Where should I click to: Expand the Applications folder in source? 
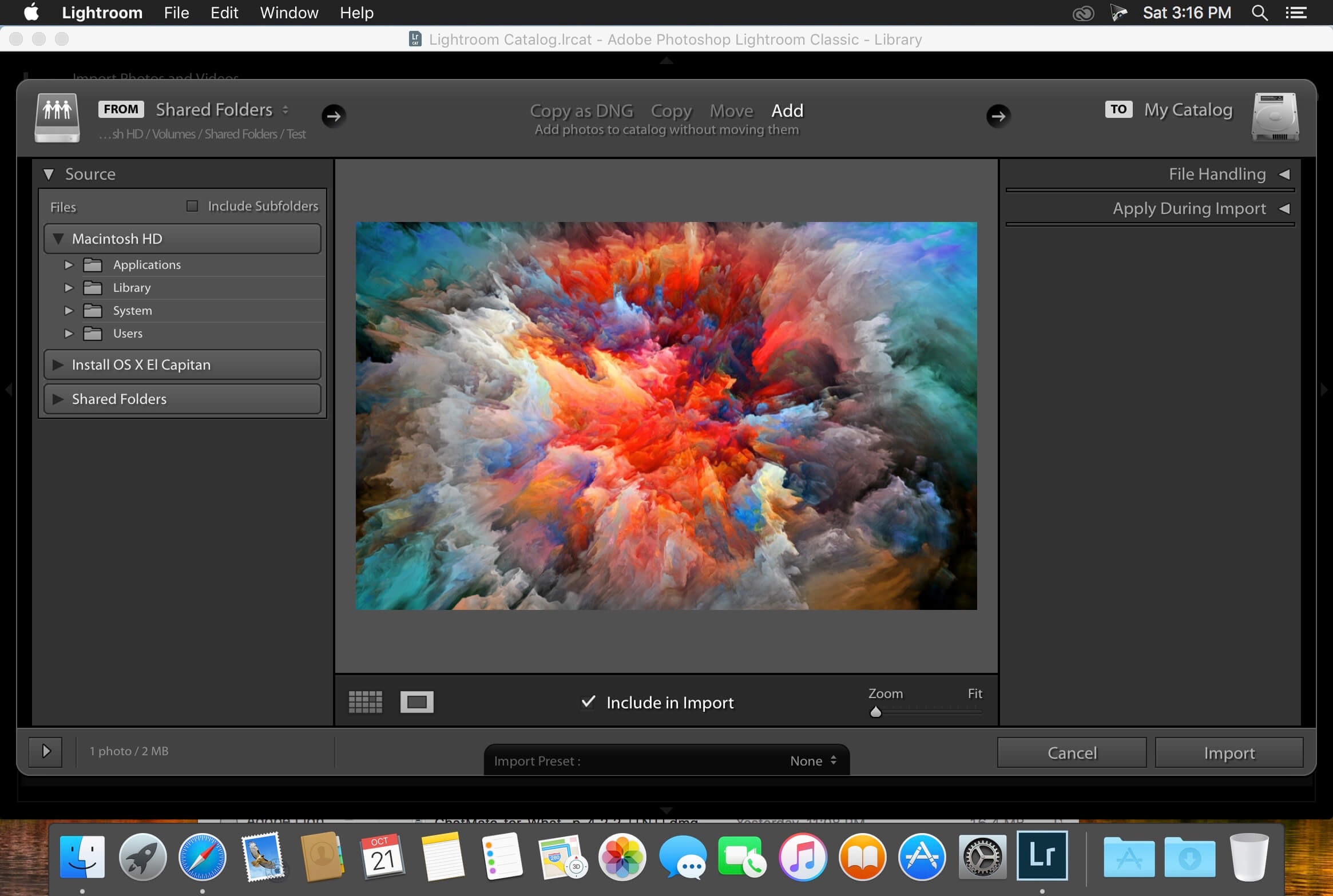click(x=68, y=265)
